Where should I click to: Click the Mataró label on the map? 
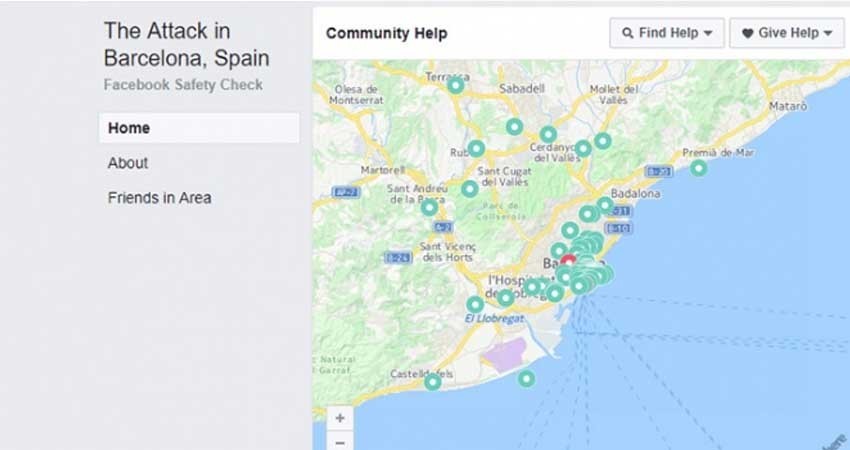coord(788,106)
